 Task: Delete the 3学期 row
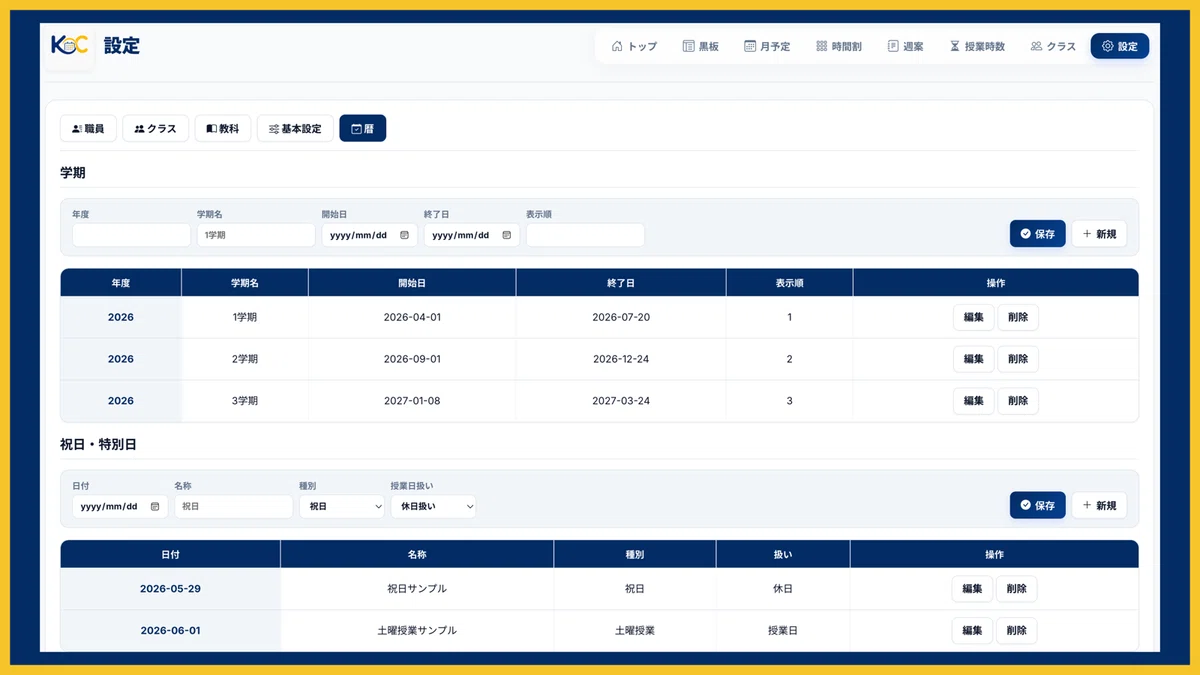pos(1018,401)
